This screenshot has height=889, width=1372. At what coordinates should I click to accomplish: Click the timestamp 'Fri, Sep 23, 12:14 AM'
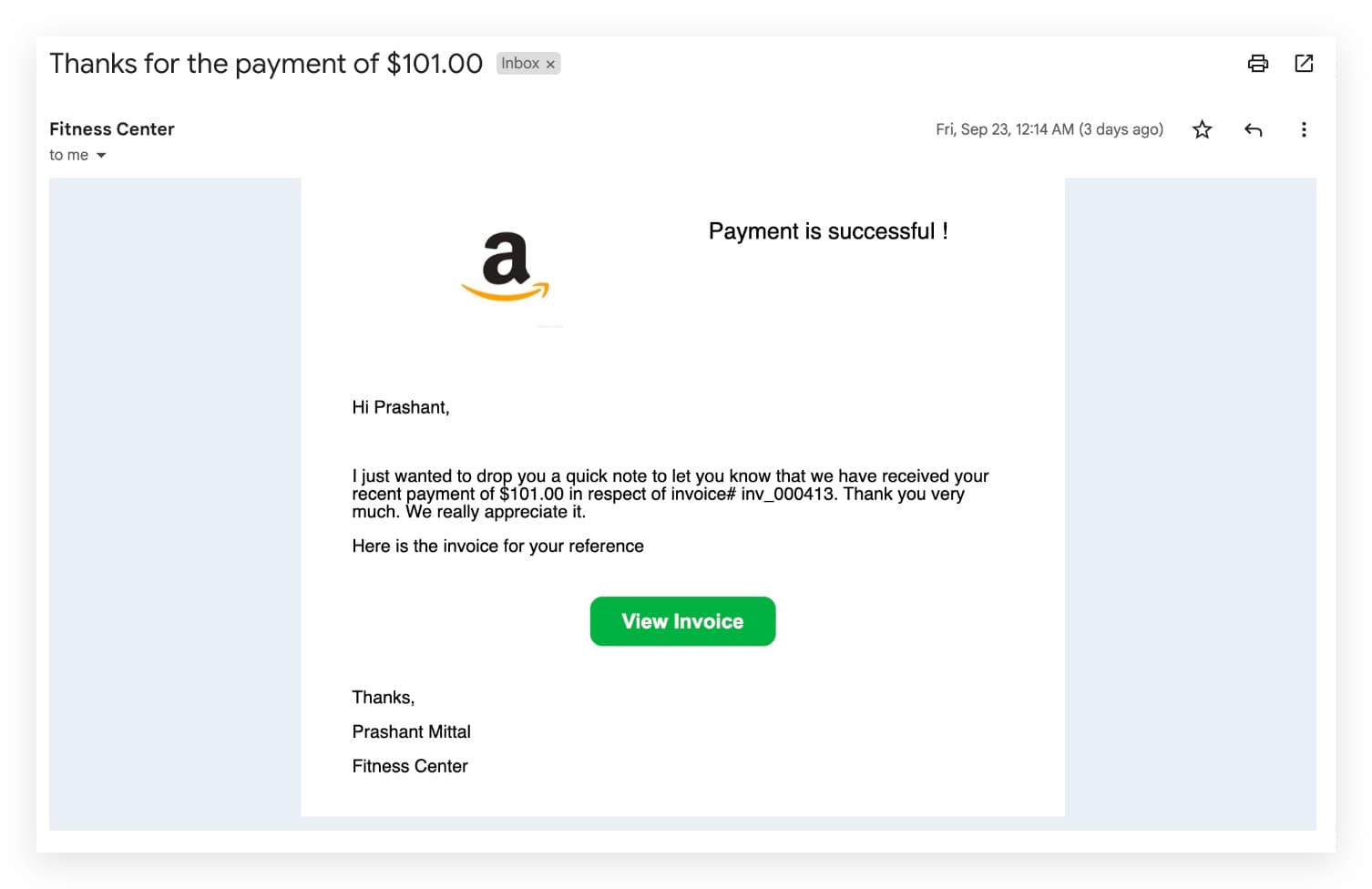(x=1048, y=129)
